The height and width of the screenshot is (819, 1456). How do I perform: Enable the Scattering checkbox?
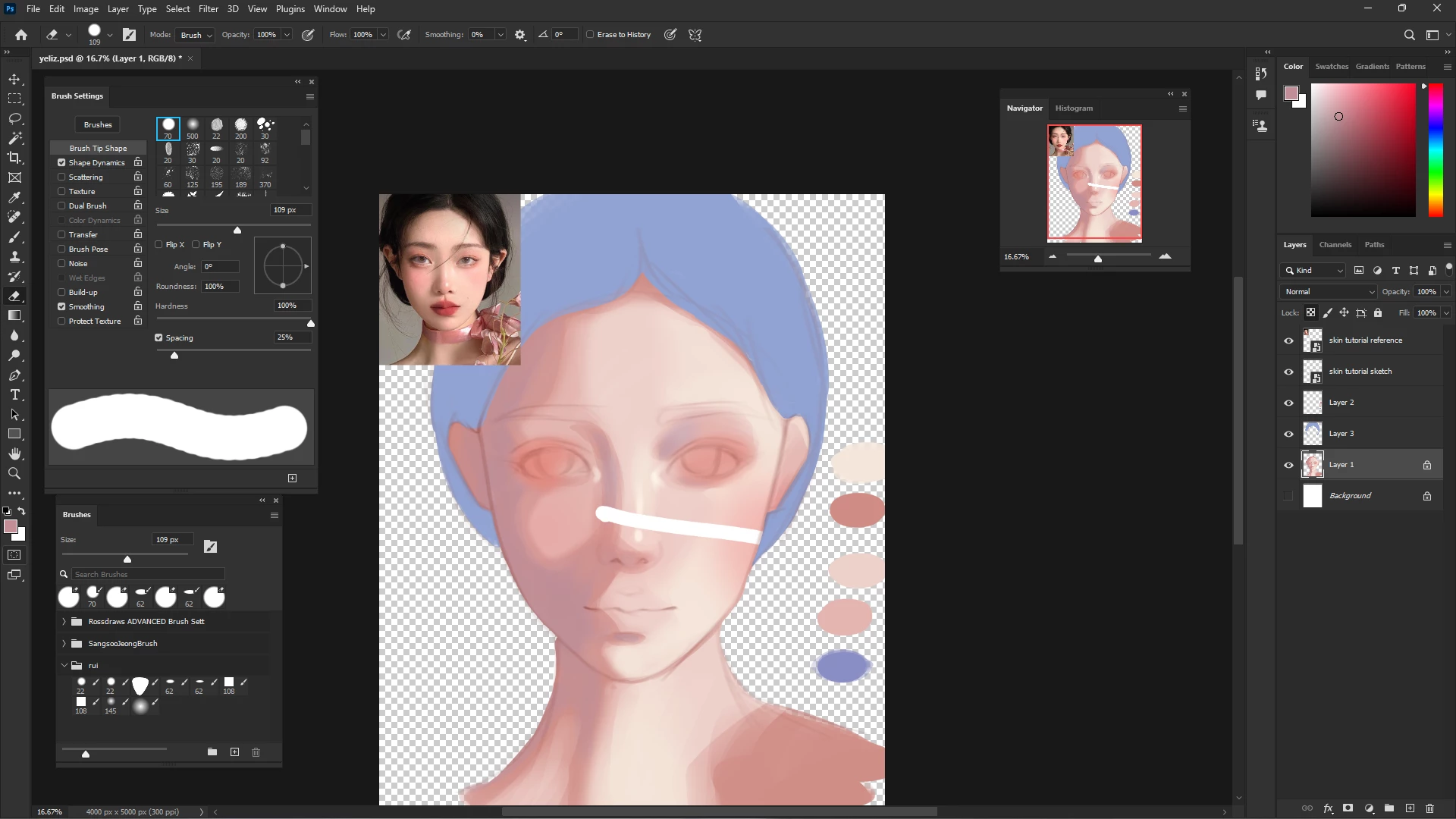click(x=61, y=177)
